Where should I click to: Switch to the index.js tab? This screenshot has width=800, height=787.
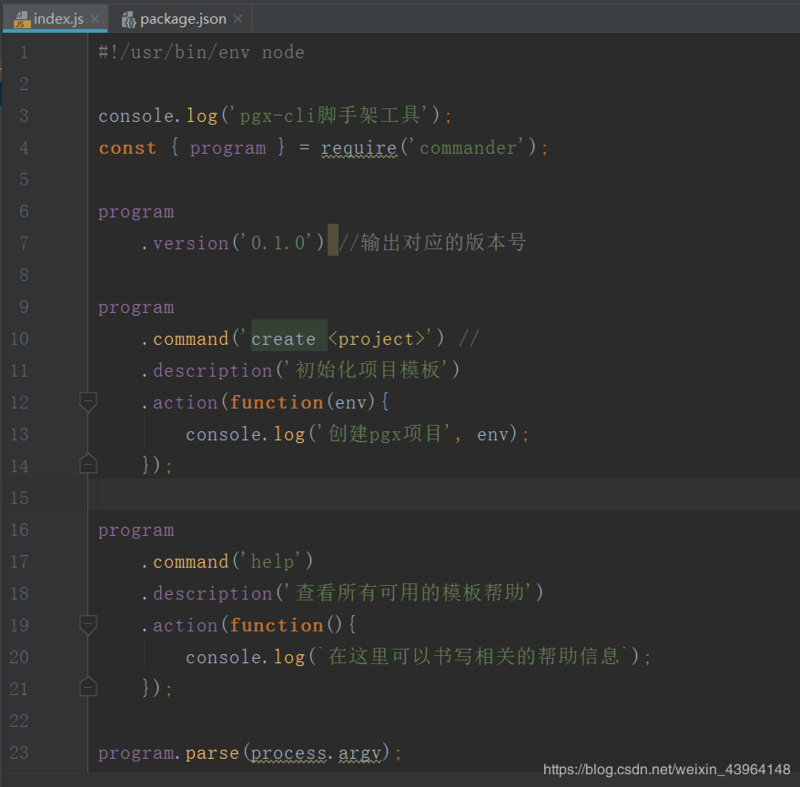55,19
